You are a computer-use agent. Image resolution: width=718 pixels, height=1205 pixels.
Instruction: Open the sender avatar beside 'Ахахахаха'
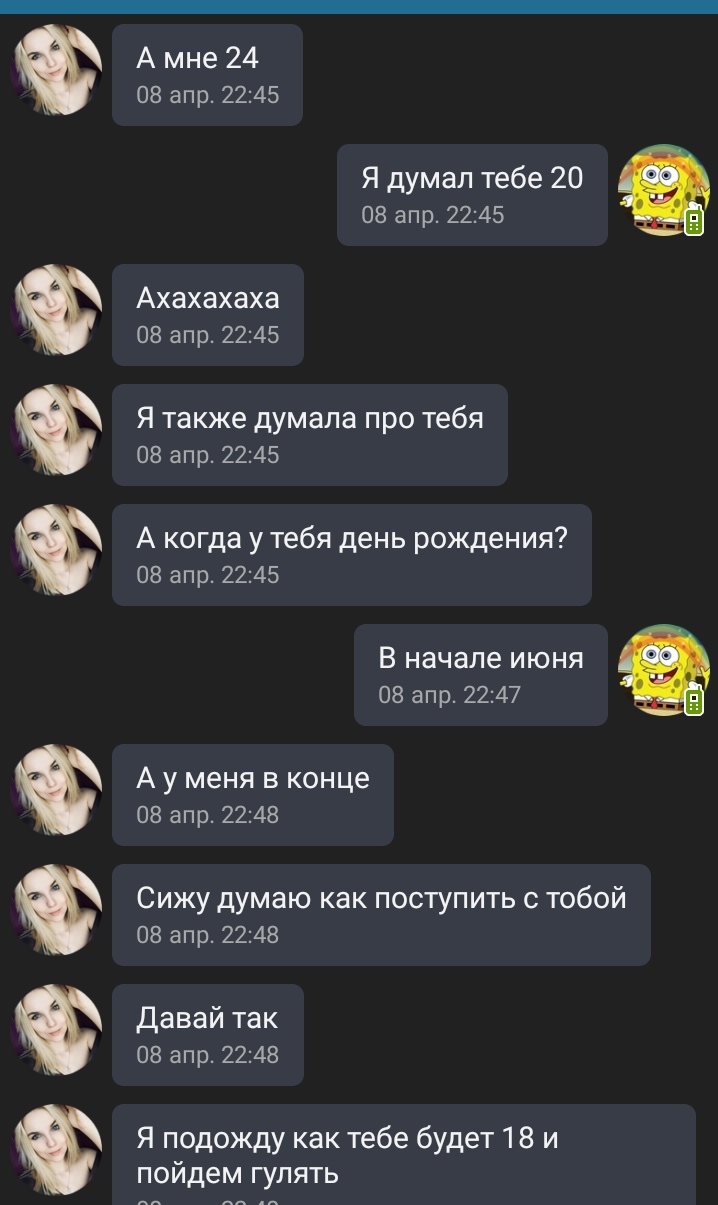56,310
